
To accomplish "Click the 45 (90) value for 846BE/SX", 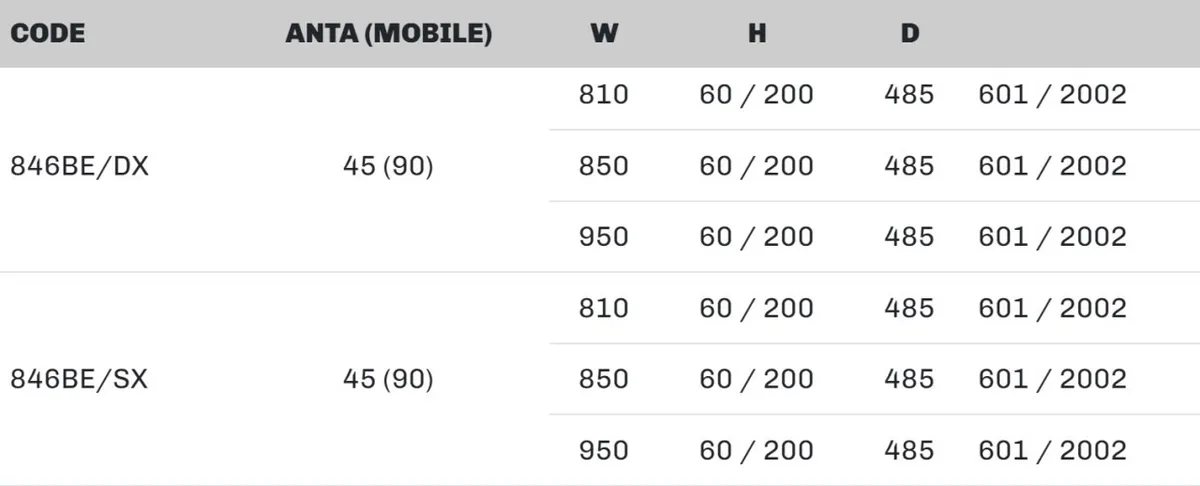I will coord(388,380).
